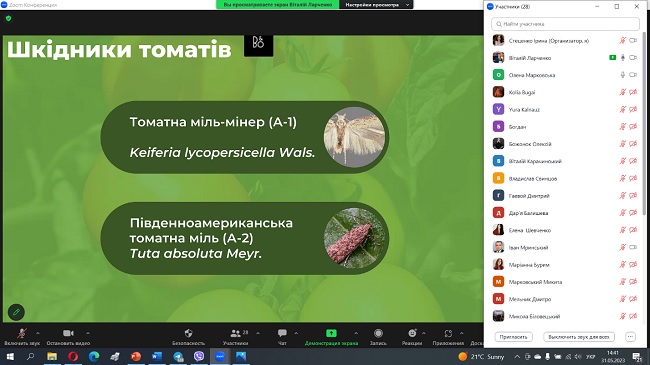This screenshot has height=365, width=650.
Task: Click the Выключить звук для всех button
Action: click(579, 337)
